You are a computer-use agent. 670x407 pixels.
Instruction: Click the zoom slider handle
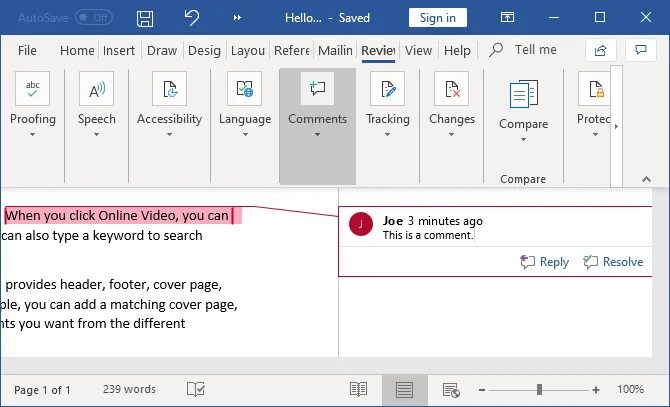(539, 389)
